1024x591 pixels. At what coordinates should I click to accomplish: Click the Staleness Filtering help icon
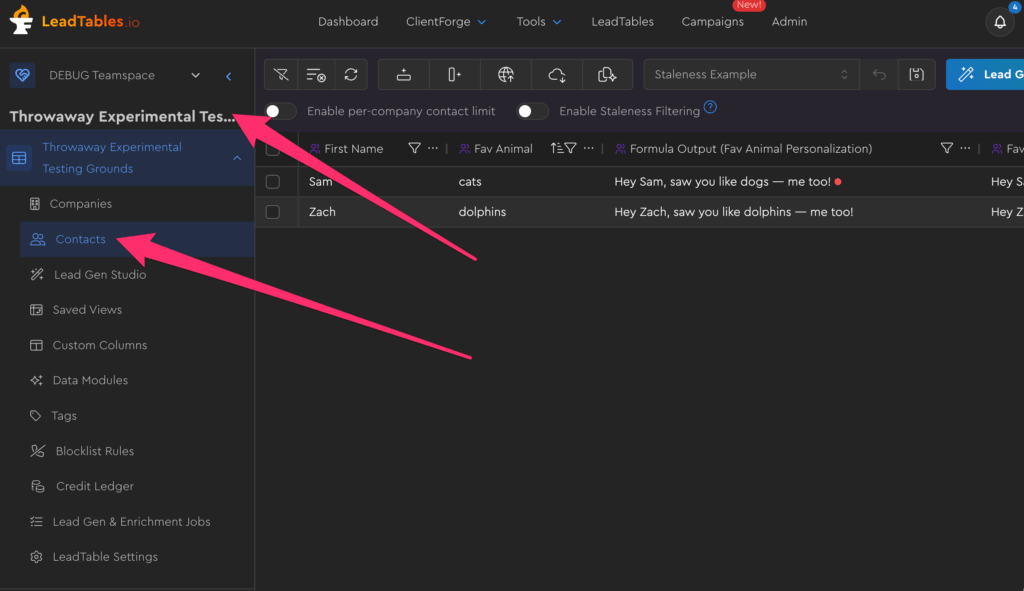coord(710,108)
